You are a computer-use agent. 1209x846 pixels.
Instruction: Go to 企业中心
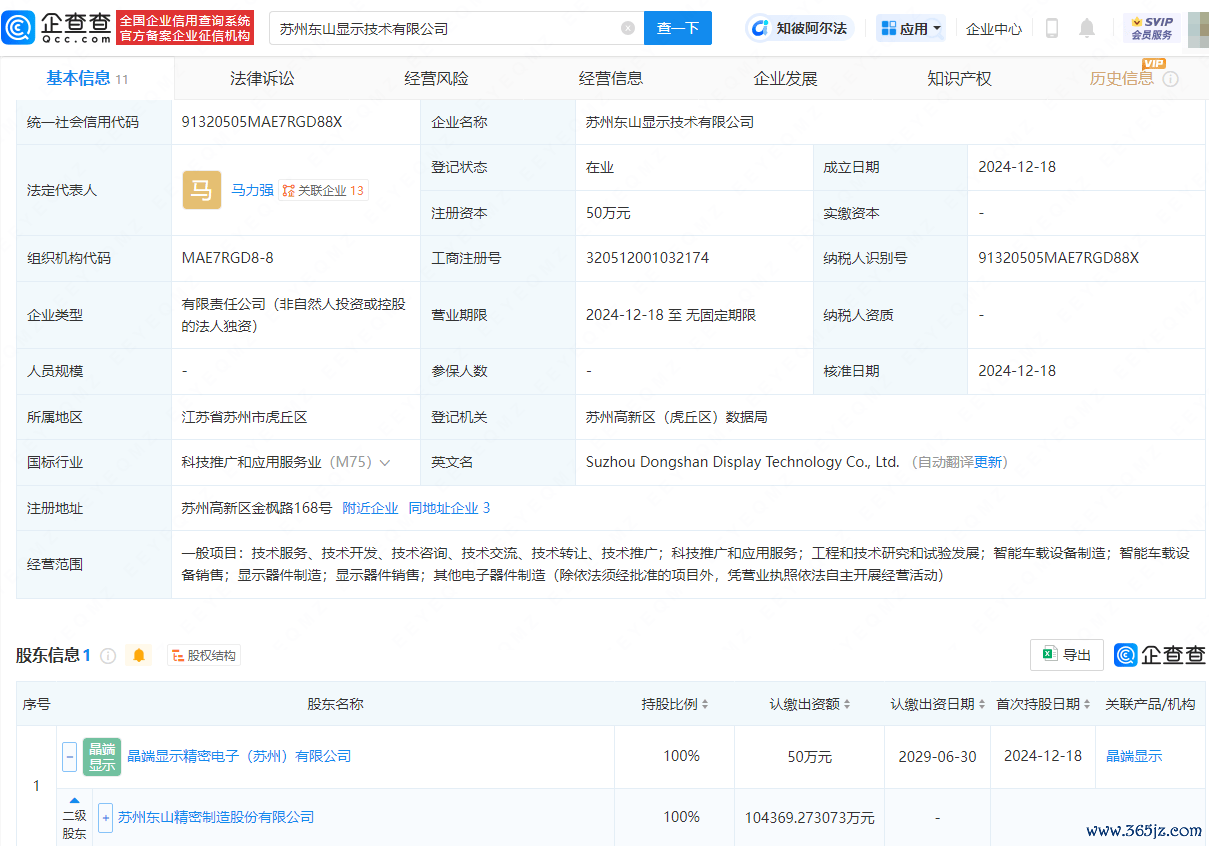coord(994,29)
